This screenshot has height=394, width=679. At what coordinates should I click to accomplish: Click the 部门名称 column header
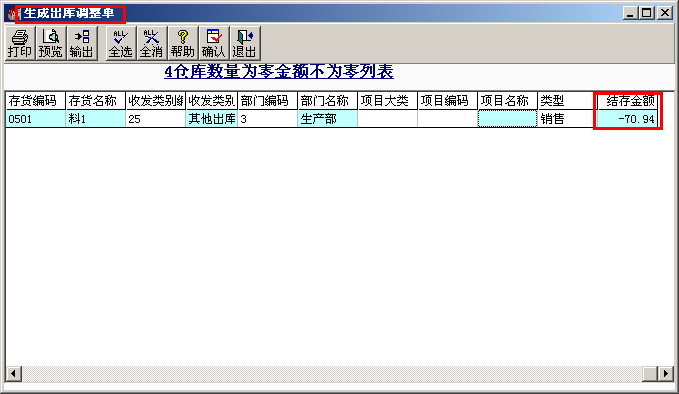pos(328,101)
